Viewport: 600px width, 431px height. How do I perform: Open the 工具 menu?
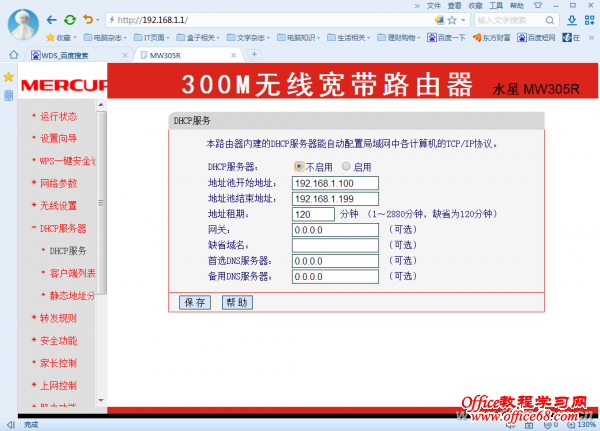[496, 5]
